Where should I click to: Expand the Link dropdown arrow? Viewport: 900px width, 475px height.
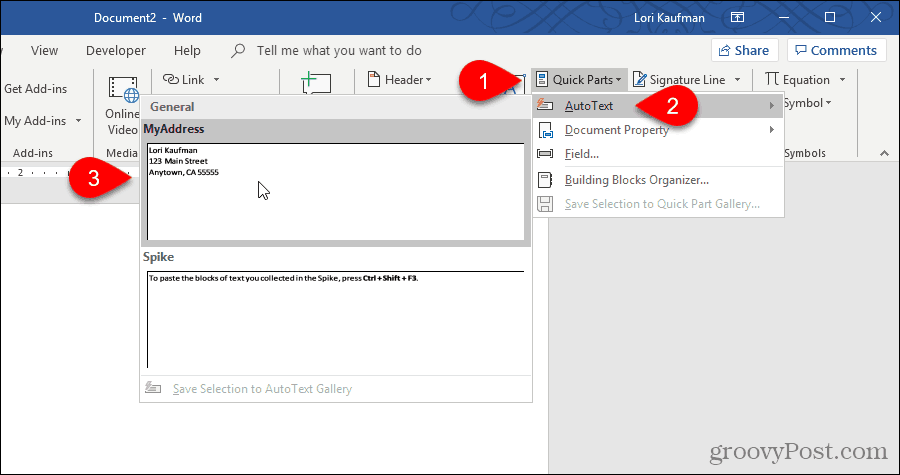[x=216, y=80]
